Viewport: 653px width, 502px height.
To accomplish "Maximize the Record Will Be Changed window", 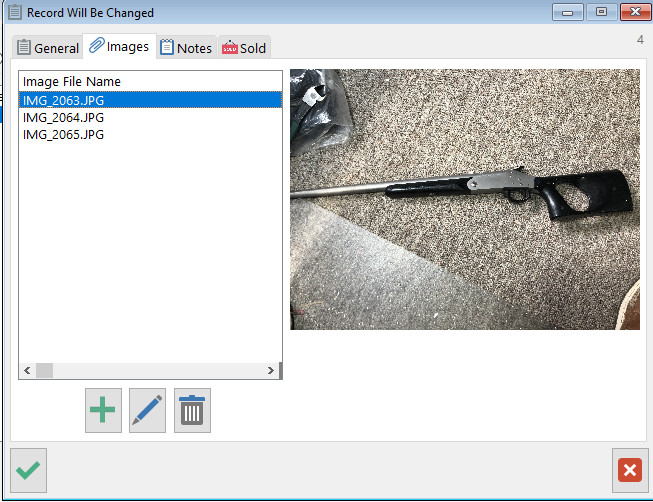I will (x=601, y=12).
